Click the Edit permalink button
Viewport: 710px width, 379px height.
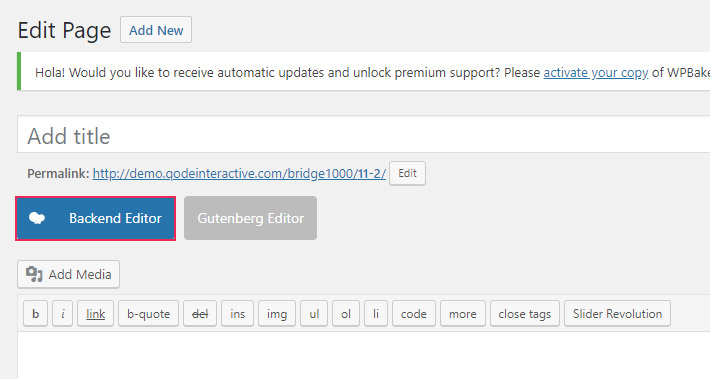point(407,173)
